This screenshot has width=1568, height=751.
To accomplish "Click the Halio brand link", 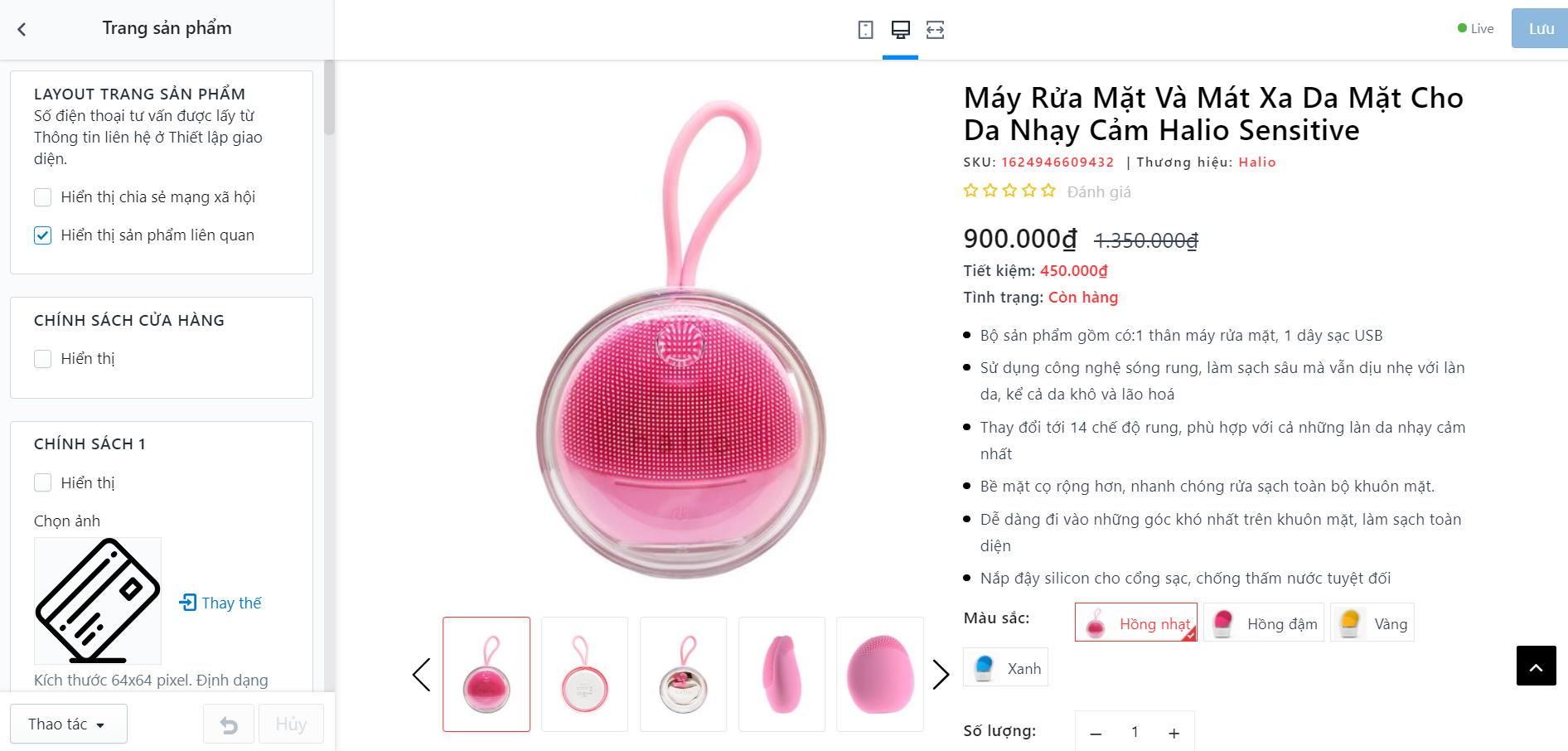I will click(1256, 162).
